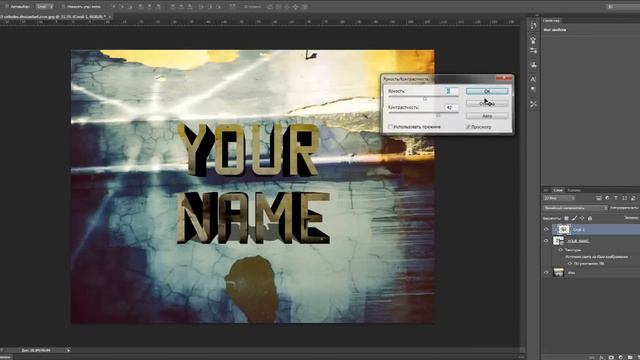The image size is (640, 360).
Task: Click the lock image pixels brush icon
Action: (x=574, y=218)
